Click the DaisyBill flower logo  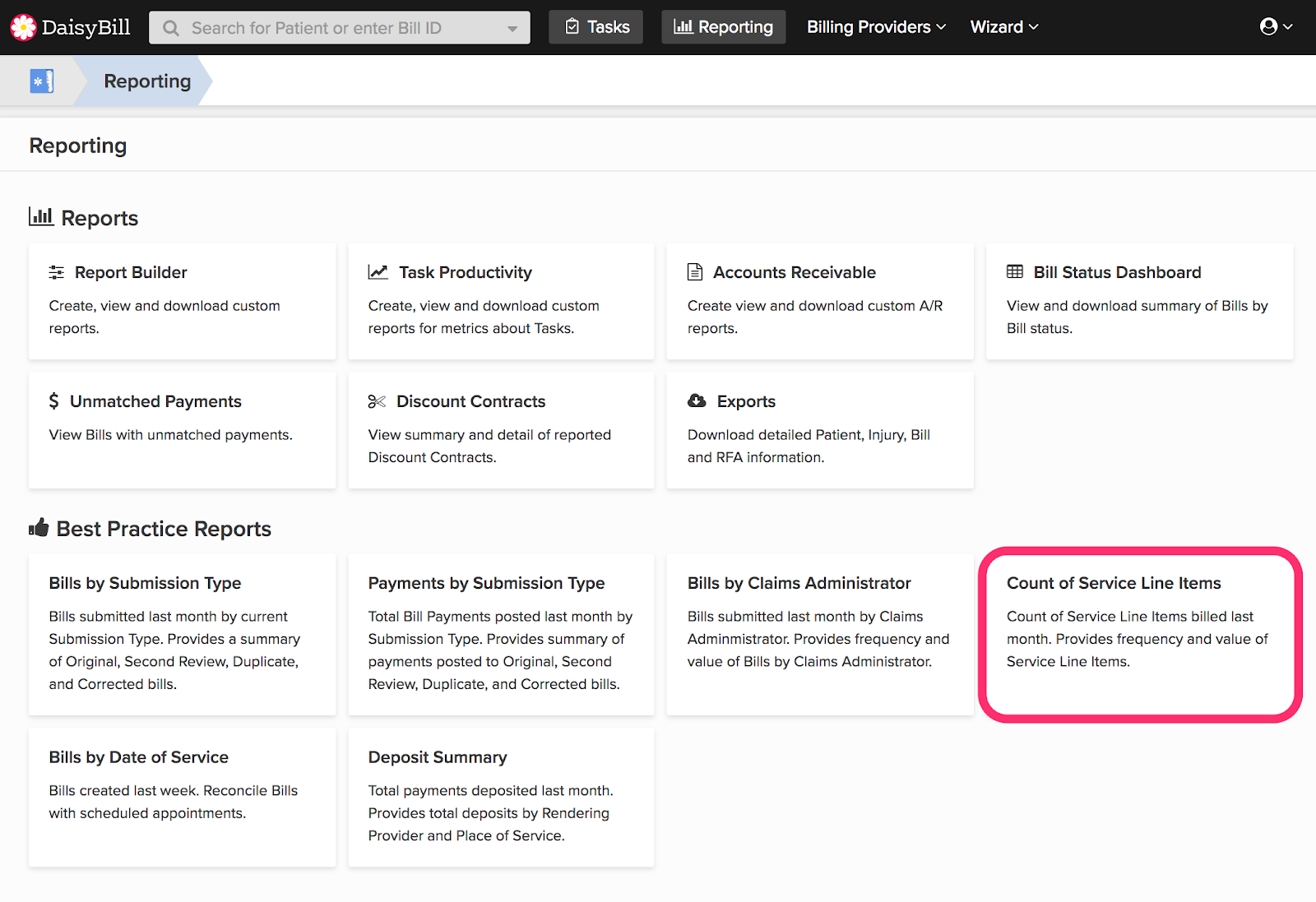pyautogui.click(x=23, y=27)
